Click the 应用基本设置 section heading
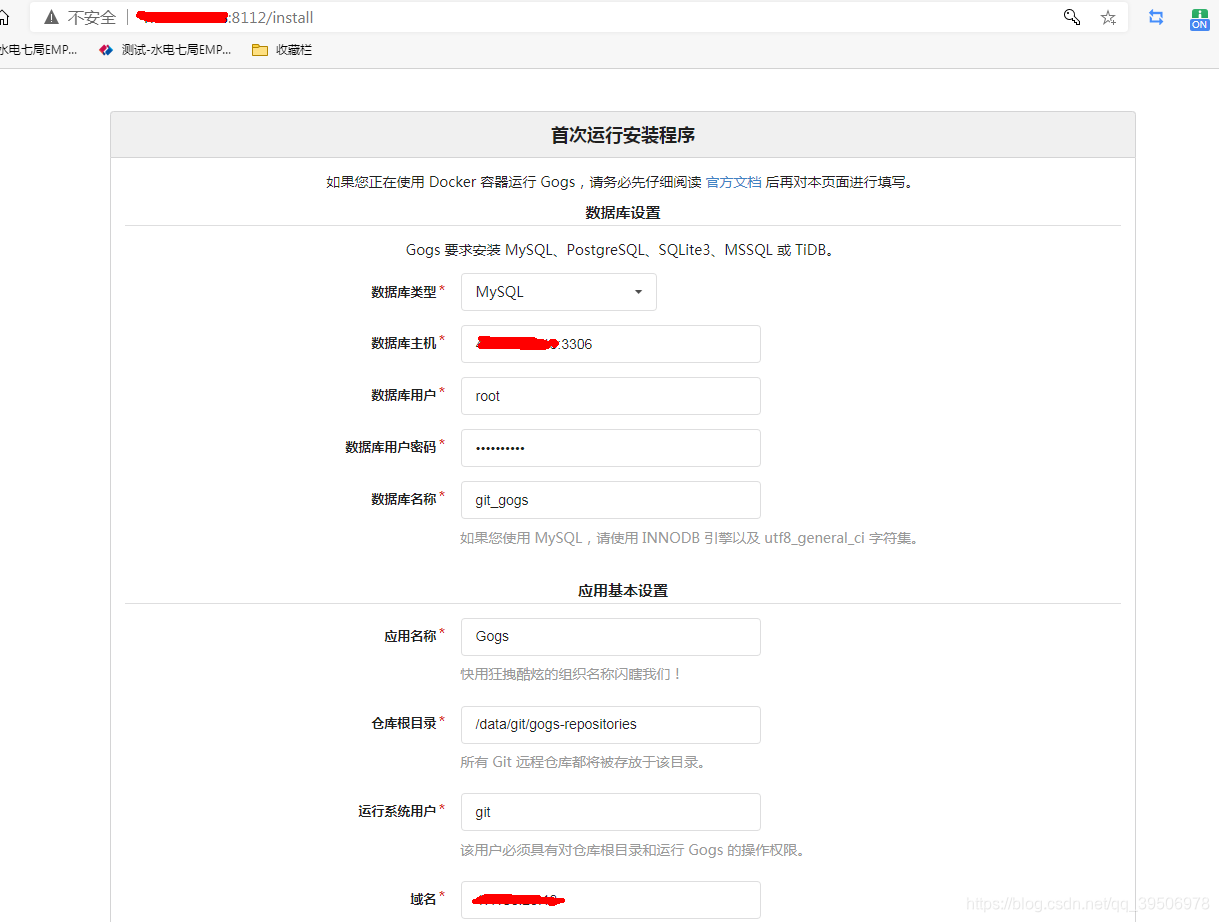Screen dimensions: 1219x922 click(x=623, y=590)
